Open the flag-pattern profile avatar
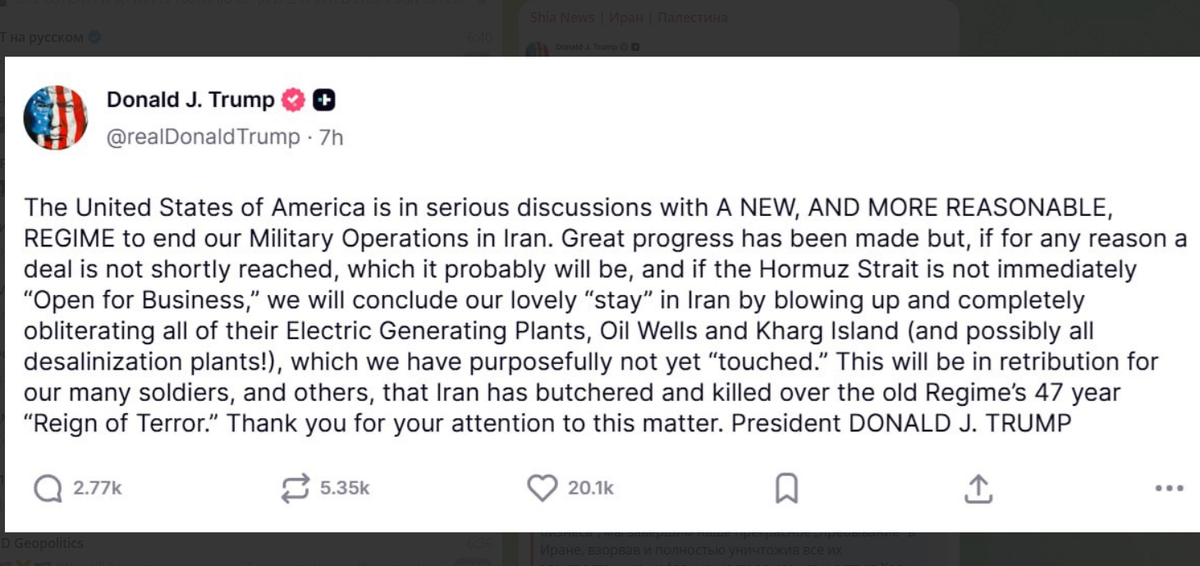 click(57, 118)
